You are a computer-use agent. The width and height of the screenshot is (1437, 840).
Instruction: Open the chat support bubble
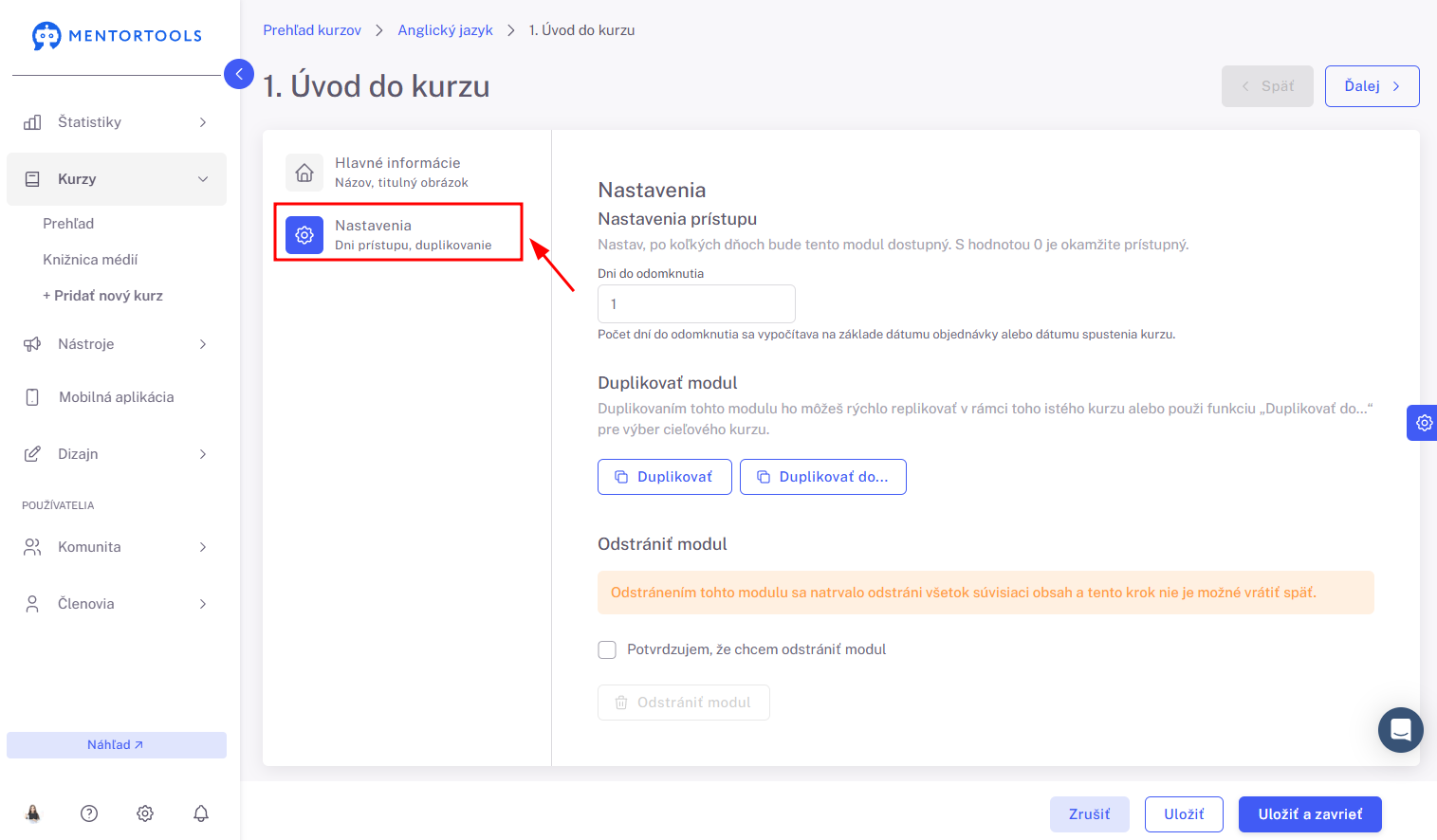(x=1401, y=730)
